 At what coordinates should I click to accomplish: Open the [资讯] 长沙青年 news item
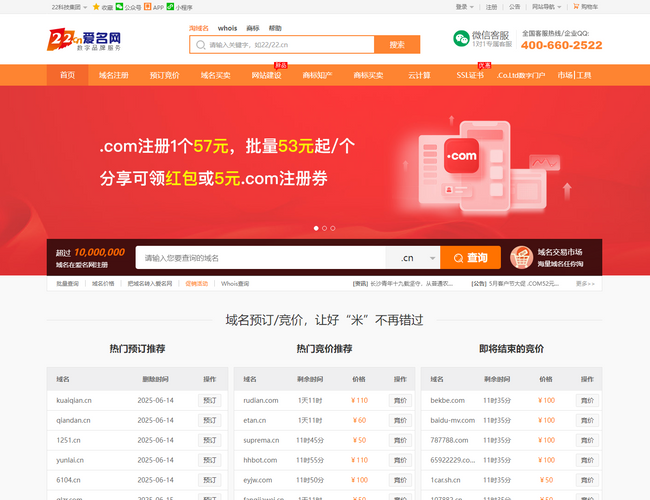pyautogui.click(x=403, y=284)
